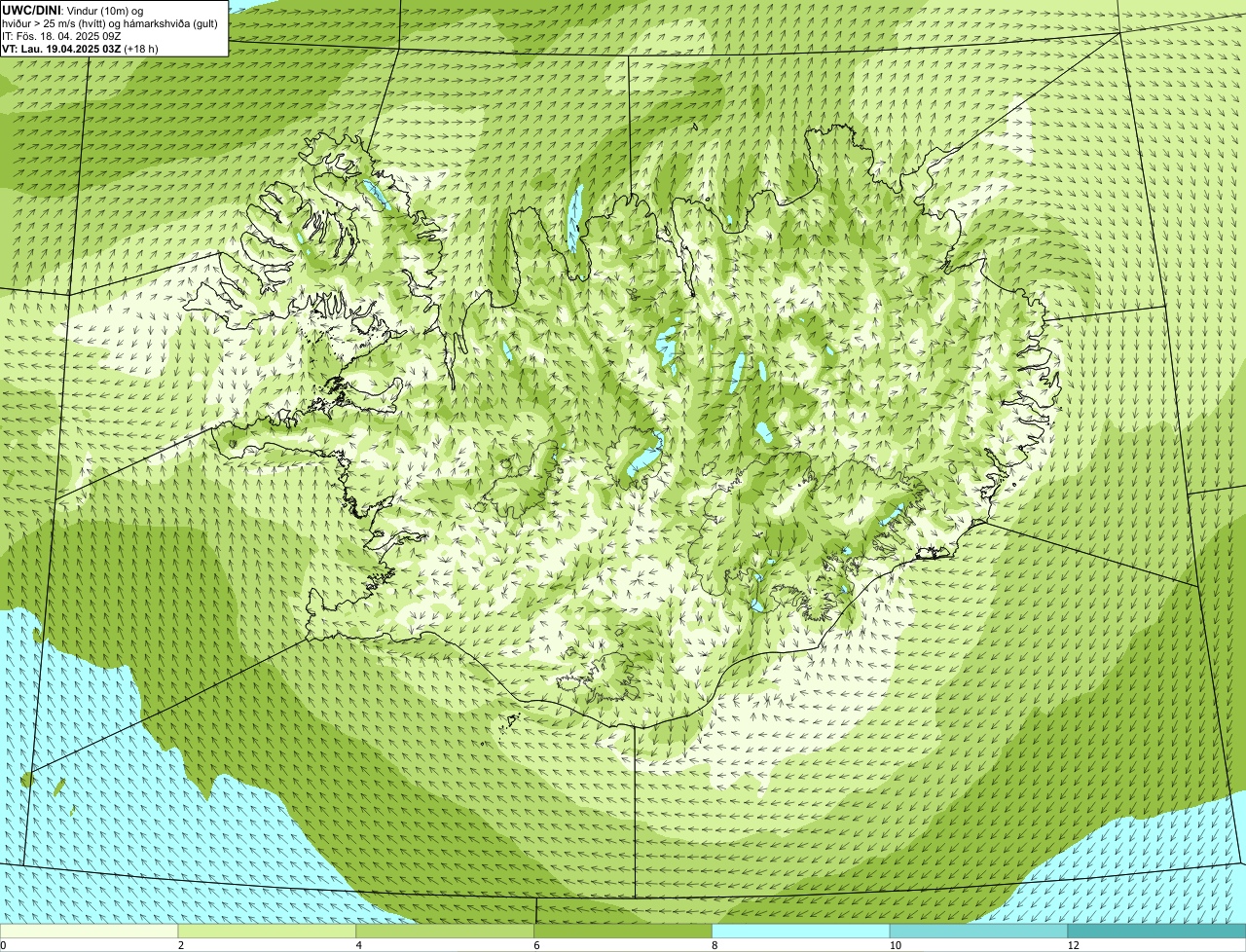Select the IT: Fös. 18. 04. 2025 09Z line
This screenshot has width=1246, height=952.
coord(59,35)
